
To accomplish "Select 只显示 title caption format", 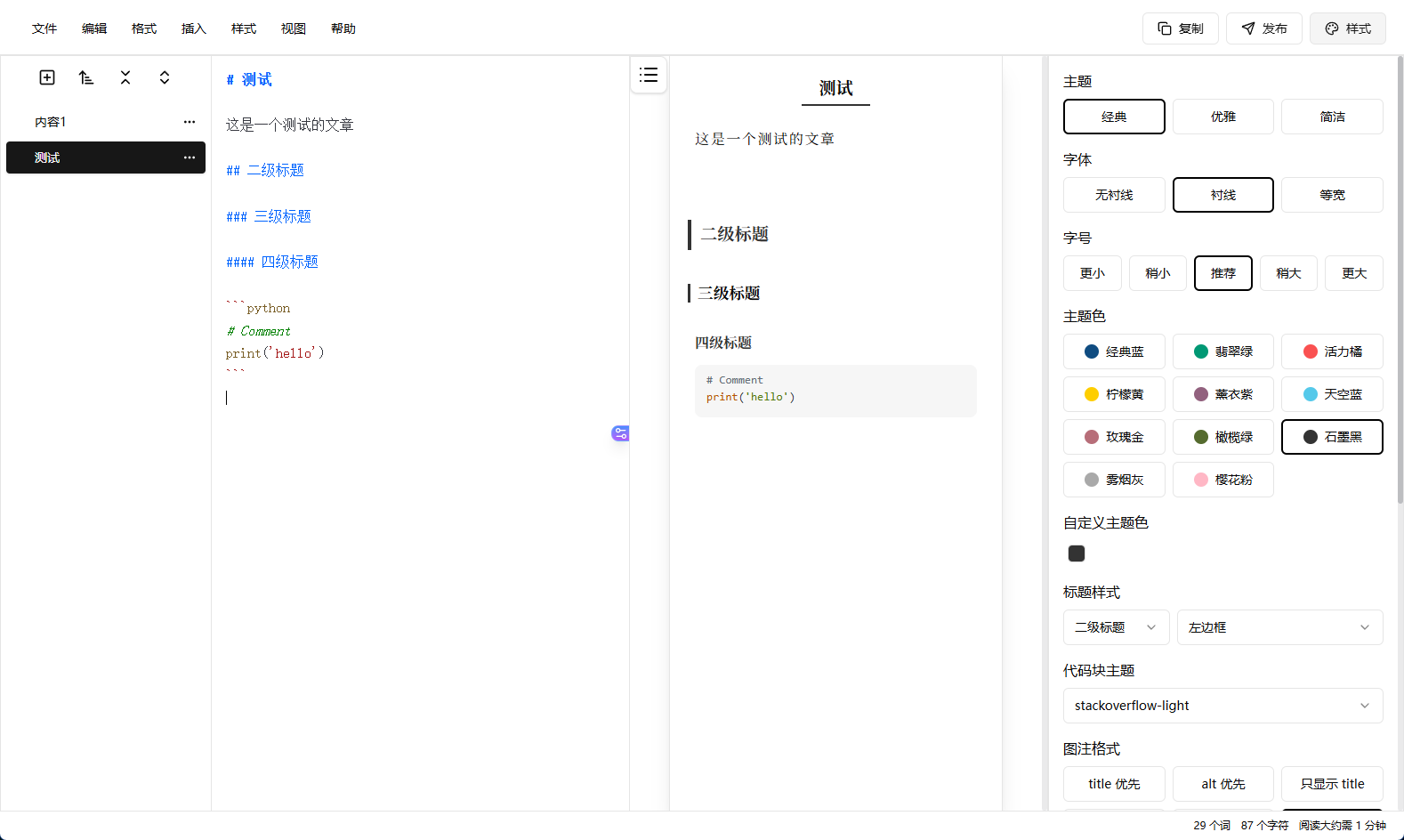I will [x=1332, y=784].
